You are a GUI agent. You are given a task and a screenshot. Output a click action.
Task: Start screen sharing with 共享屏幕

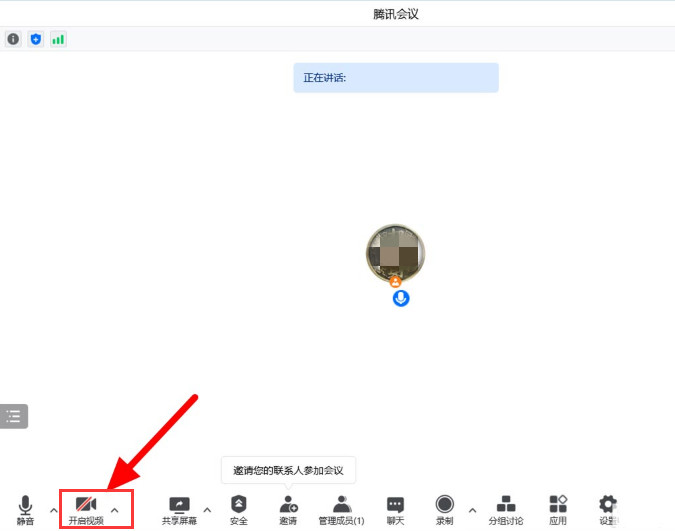pos(179,510)
